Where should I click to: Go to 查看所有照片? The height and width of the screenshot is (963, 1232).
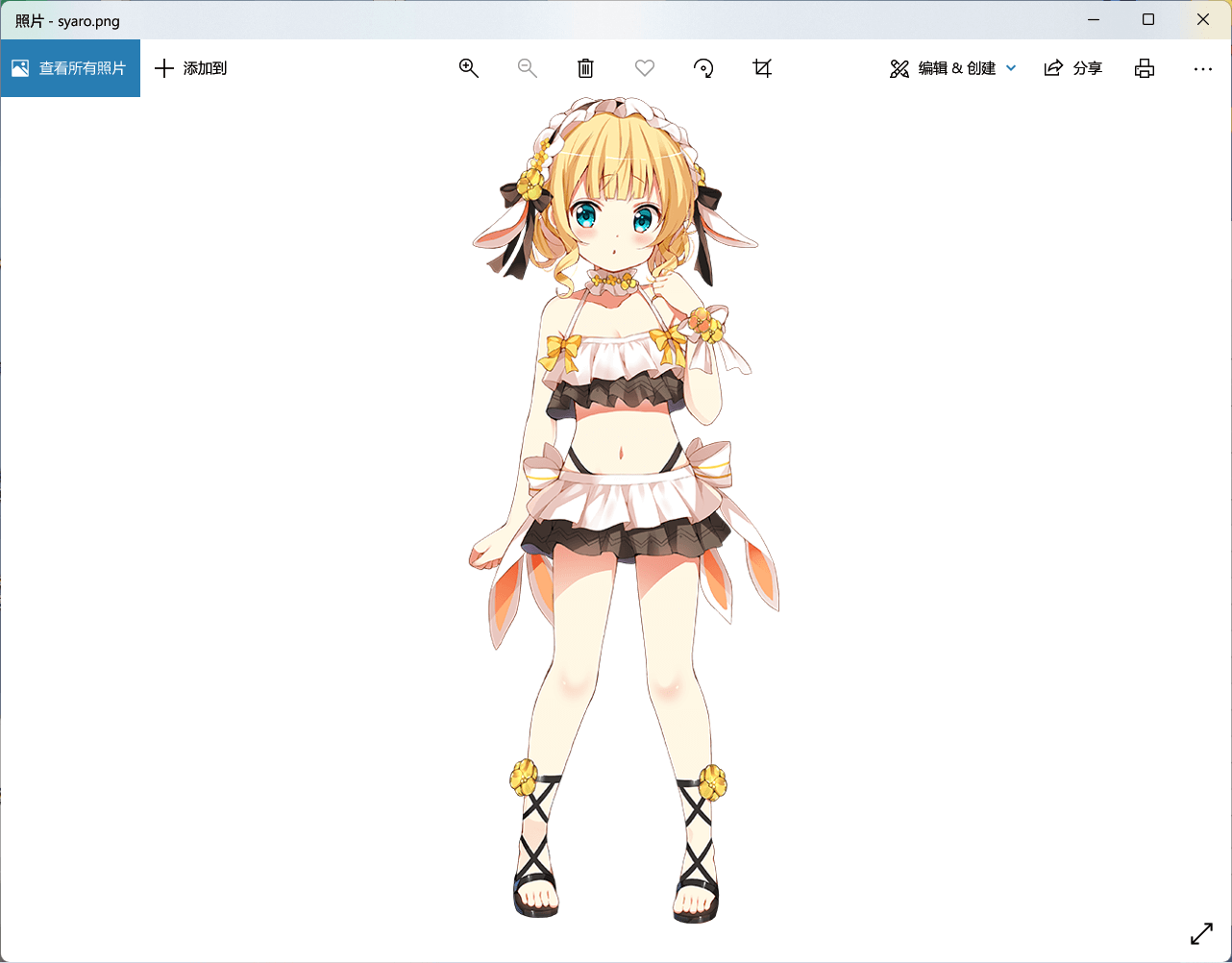click(70, 68)
